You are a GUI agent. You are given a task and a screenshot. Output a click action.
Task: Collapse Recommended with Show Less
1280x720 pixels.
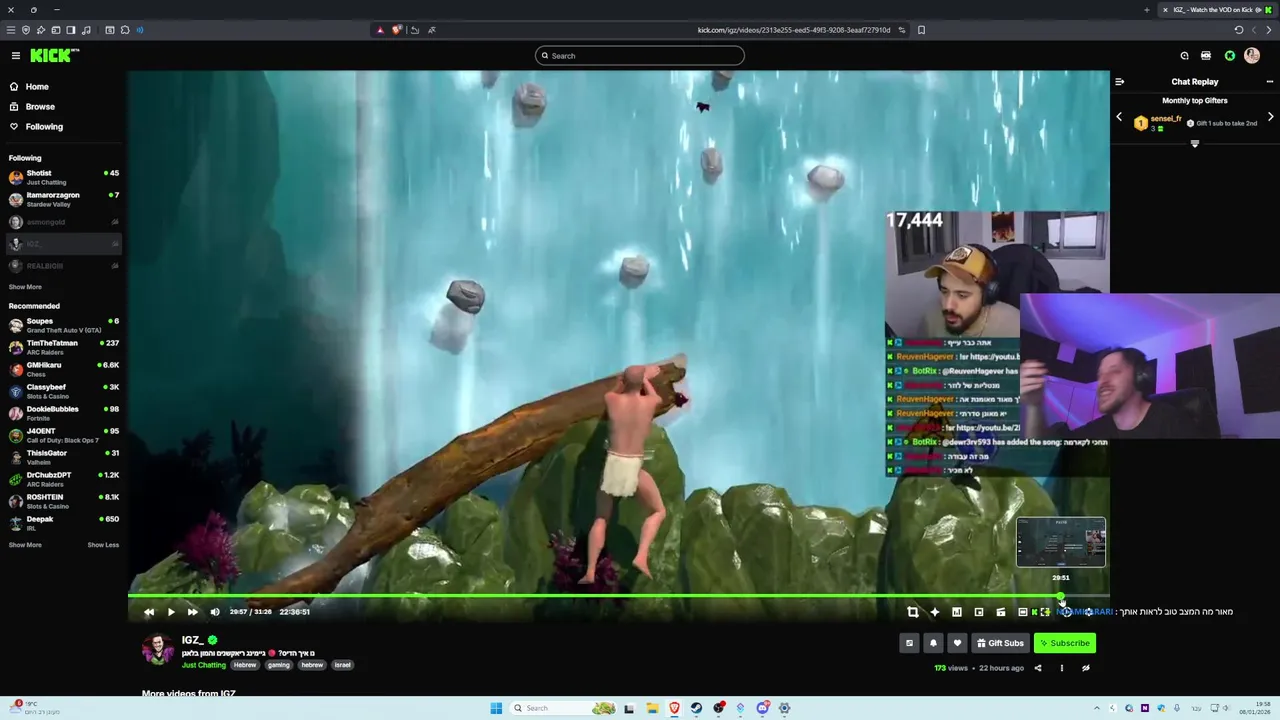click(103, 545)
